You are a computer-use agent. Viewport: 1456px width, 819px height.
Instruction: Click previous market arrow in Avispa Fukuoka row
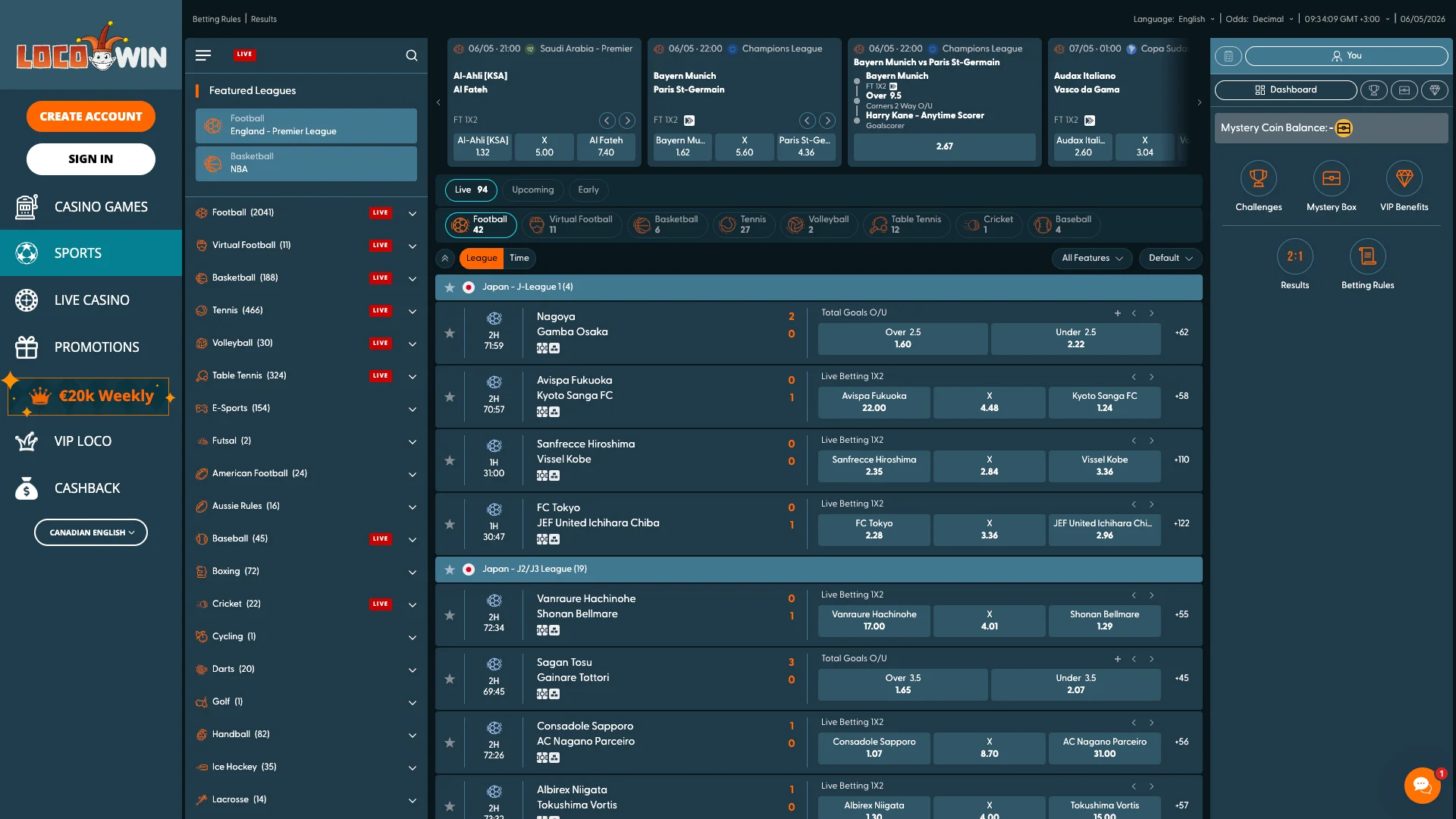tap(1134, 377)
